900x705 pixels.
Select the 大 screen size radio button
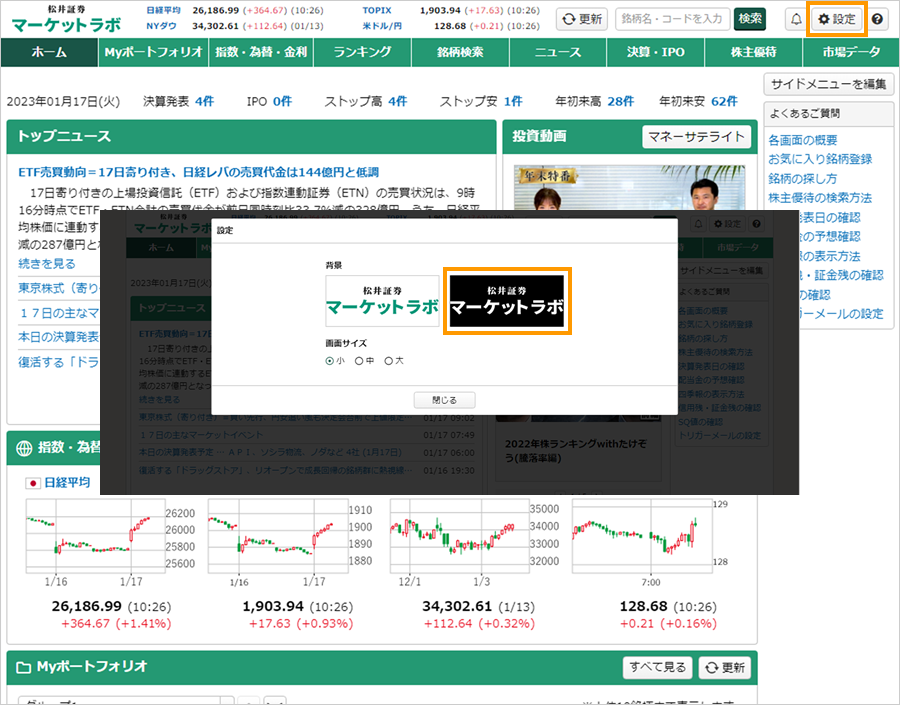click(389, 361)
